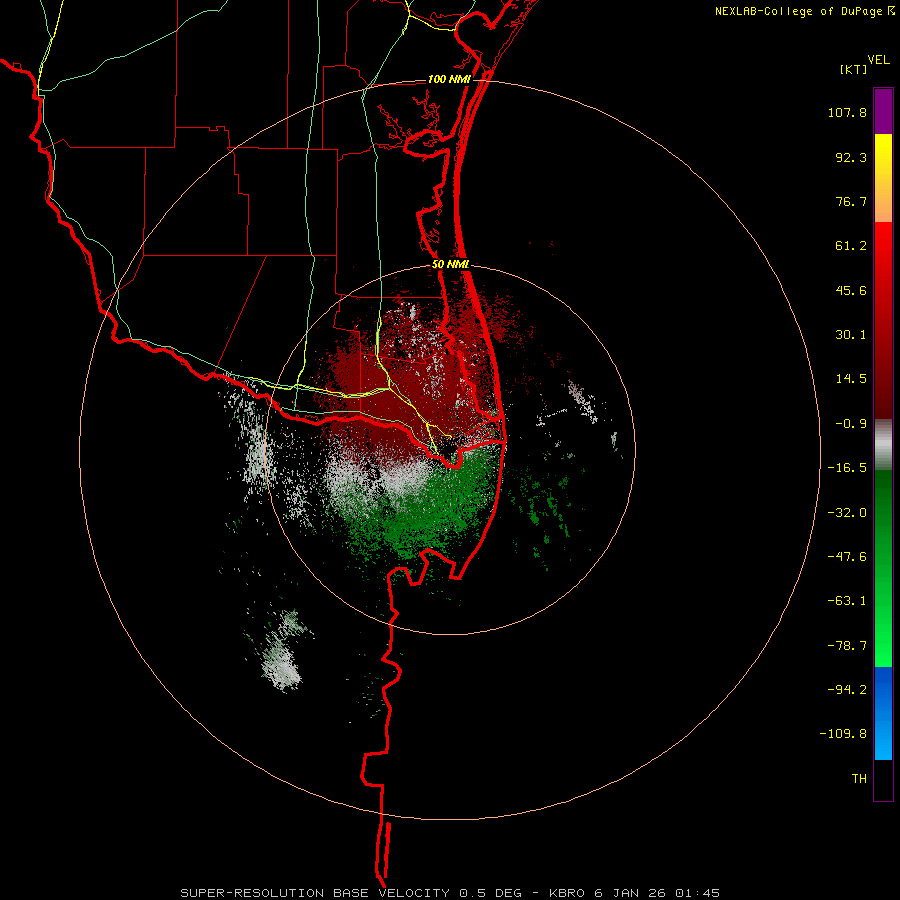The width and height of the screenshot is (900, 900).
Task: Click the -0.9 velocity legend value
Action: (851, 424)
